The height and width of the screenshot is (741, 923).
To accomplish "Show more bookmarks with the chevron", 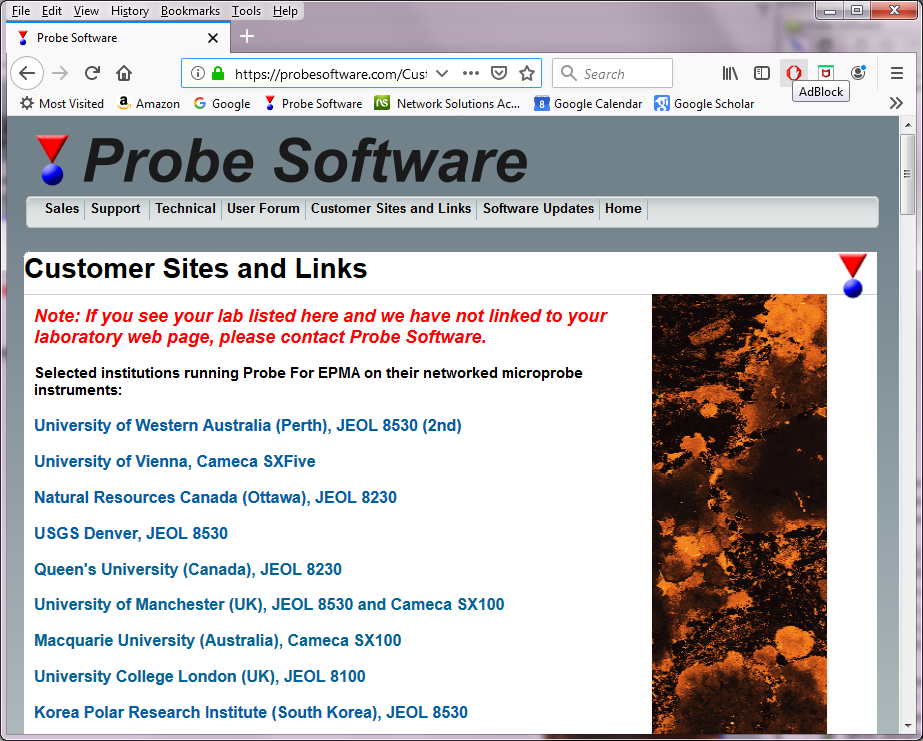I will 896,103.
